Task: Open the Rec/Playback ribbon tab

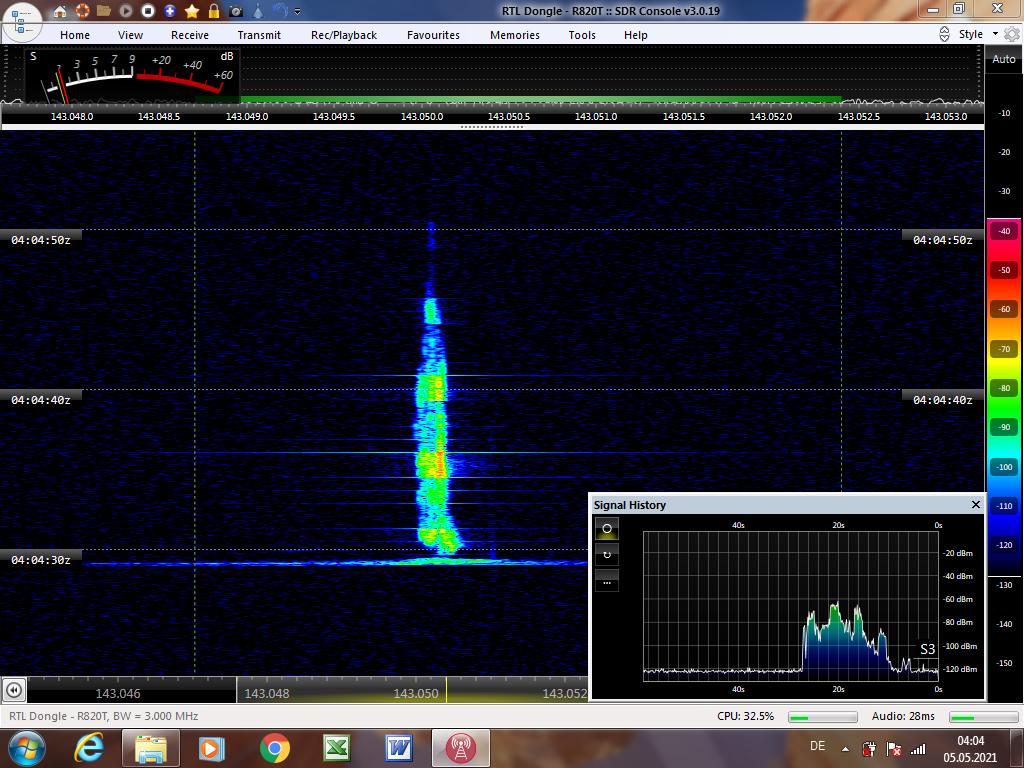Action: pyautogui.click(x=344, y=35)
